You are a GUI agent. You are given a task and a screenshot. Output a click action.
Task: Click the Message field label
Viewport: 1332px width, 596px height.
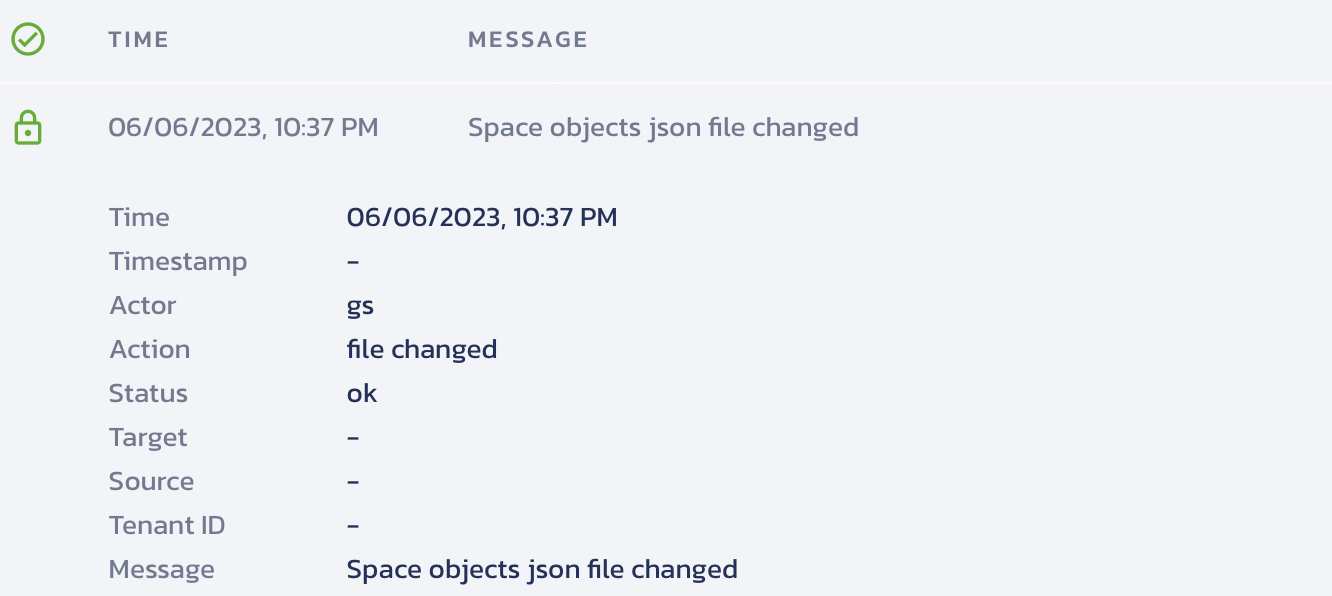(162, 569)
